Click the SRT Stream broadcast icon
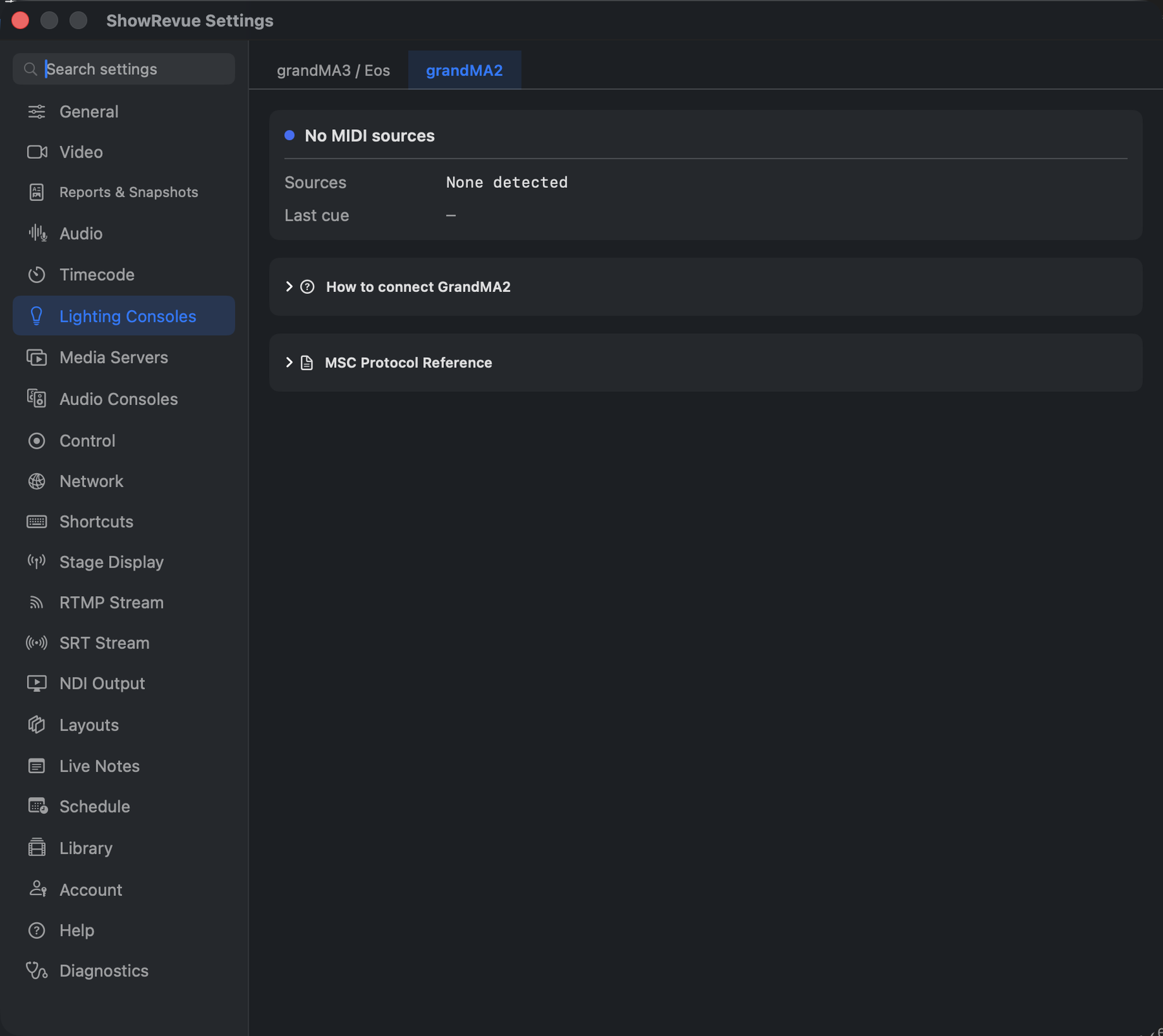 point(37,643)
